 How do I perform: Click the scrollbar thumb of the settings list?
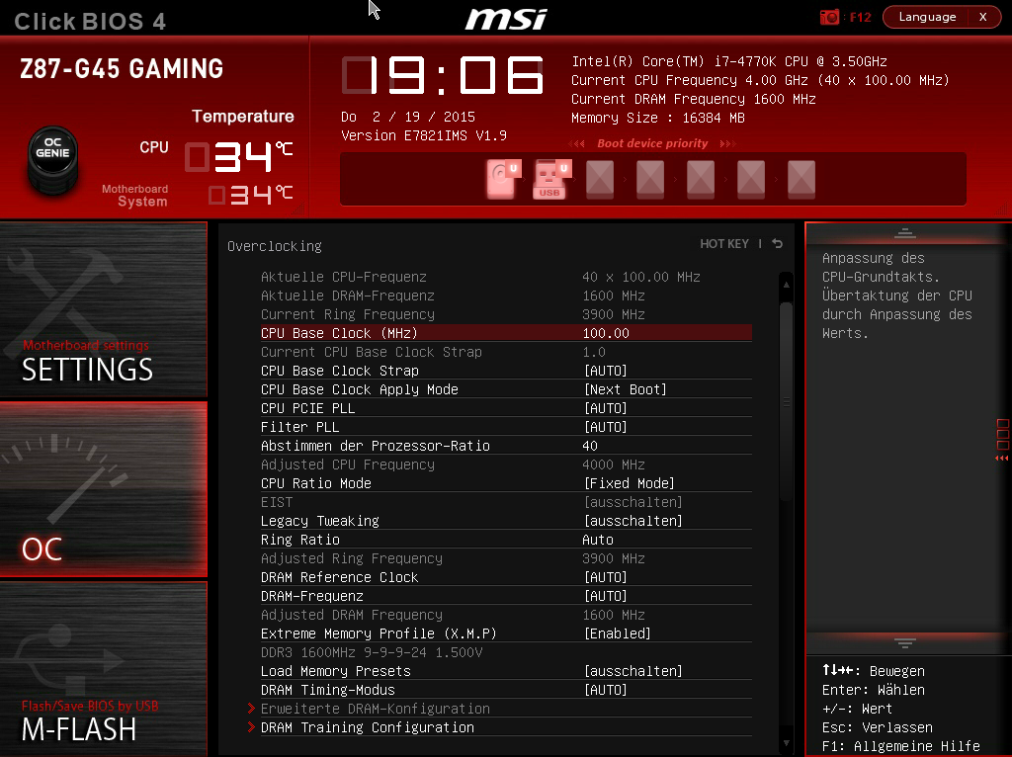coord(786,400)
